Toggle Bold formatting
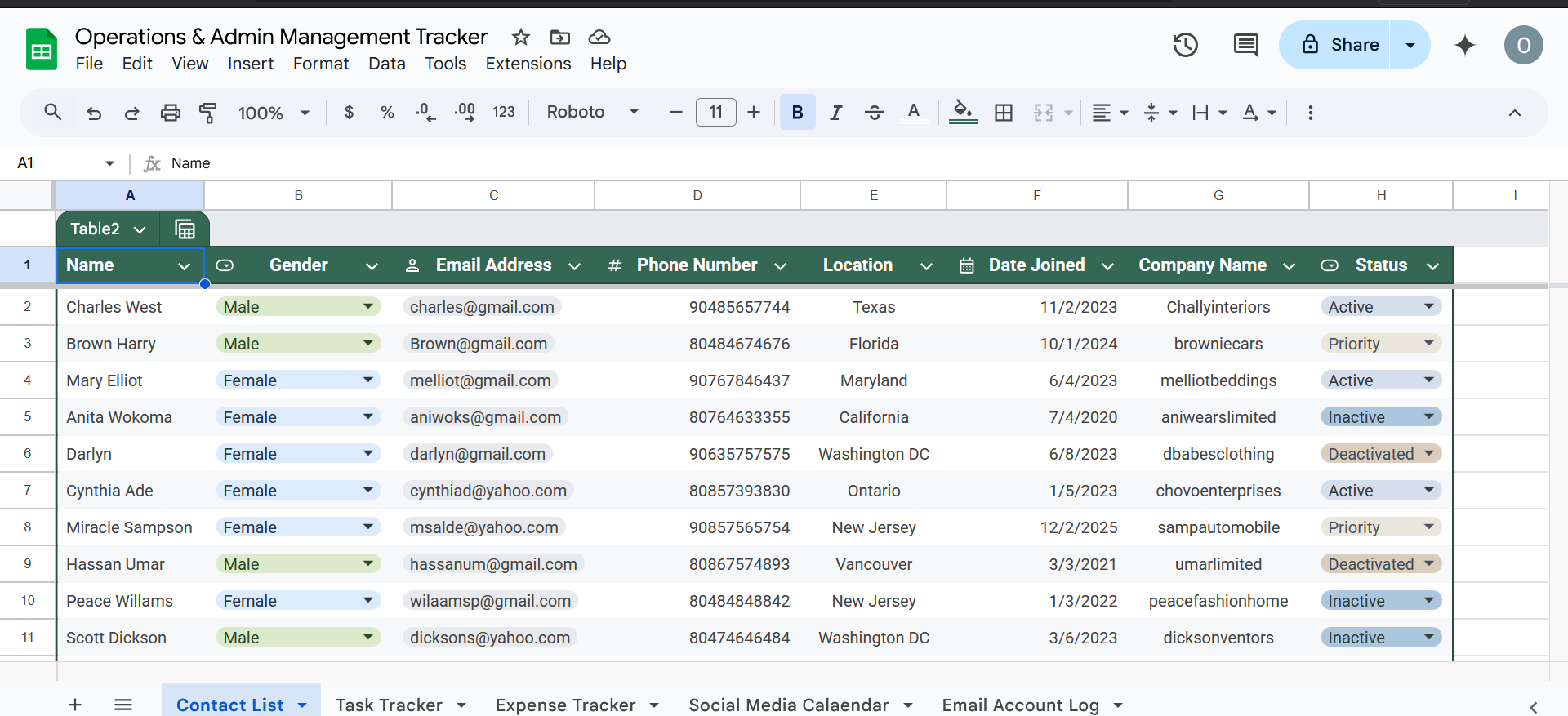 798,113
